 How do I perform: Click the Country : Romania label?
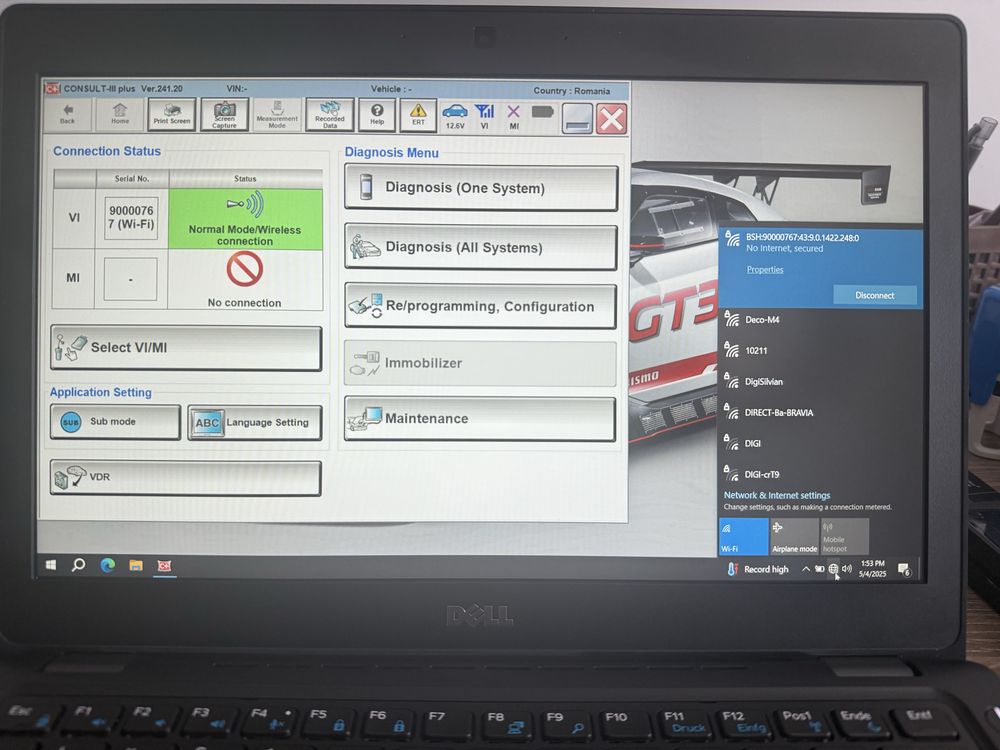click(x=571, y=91)
